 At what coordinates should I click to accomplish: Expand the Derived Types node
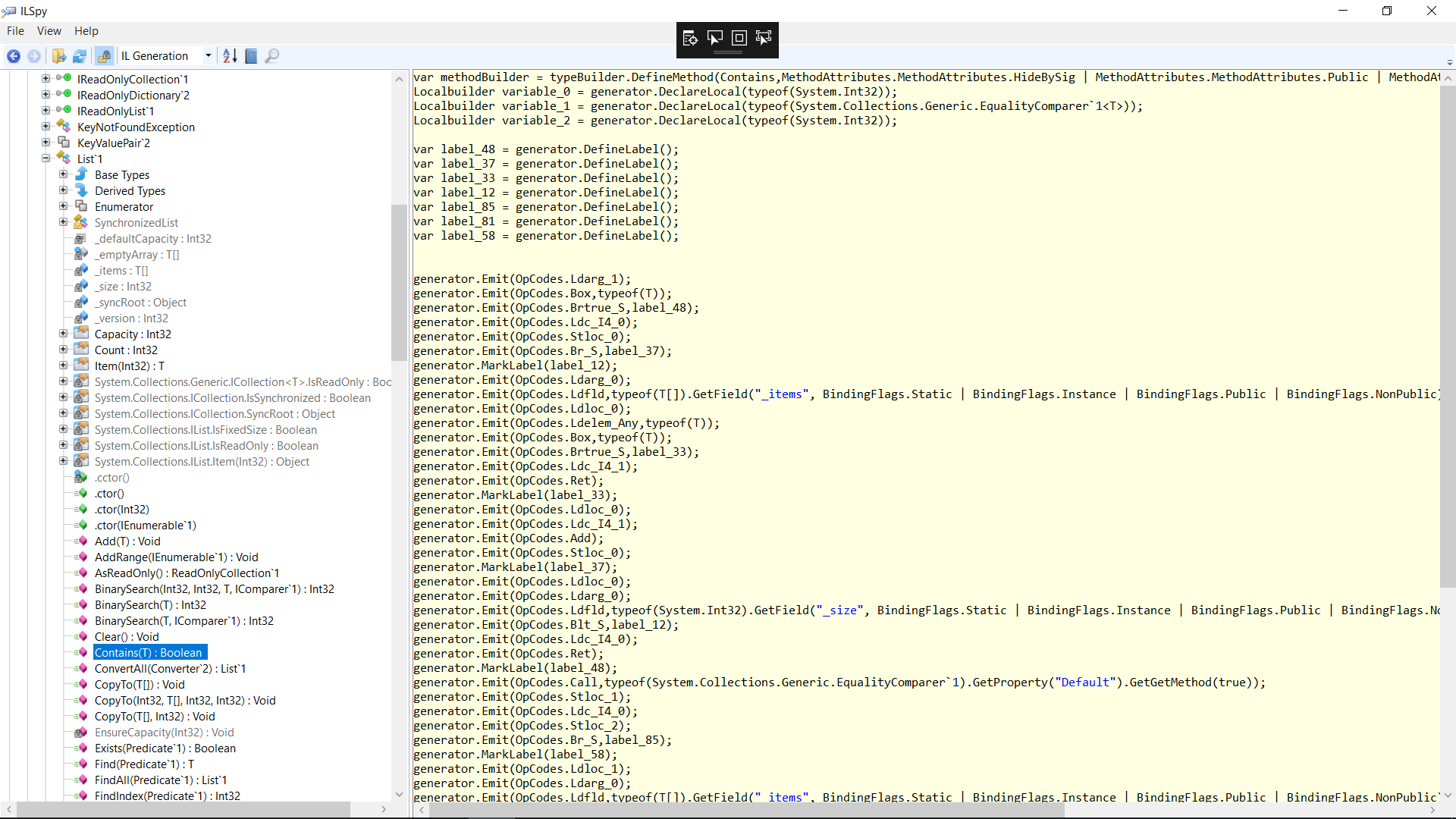[x=64, y=190]
